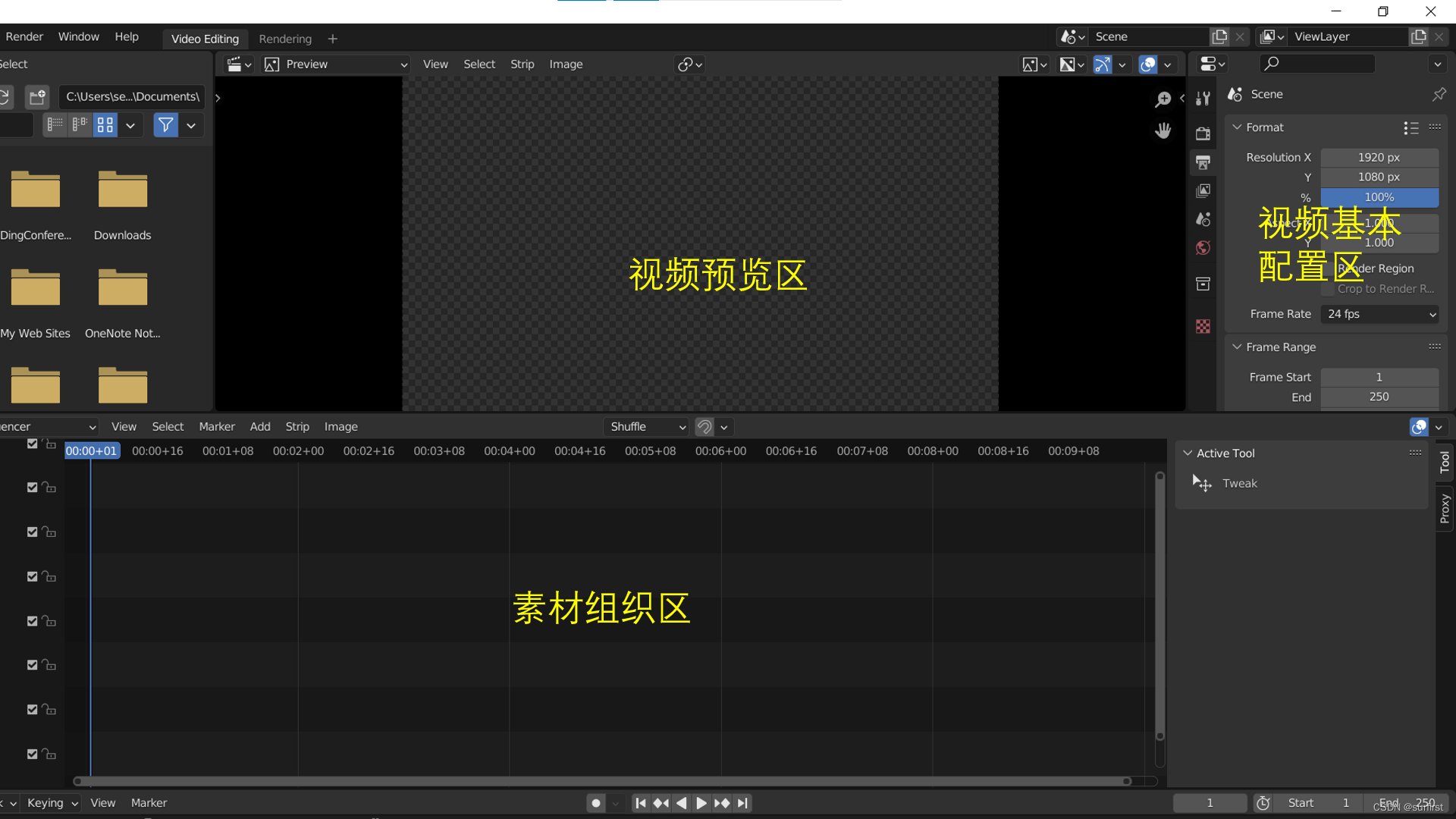Screen dimensions: 1456x819
Task: Click the play animation button
Action: tap(701, 803)
